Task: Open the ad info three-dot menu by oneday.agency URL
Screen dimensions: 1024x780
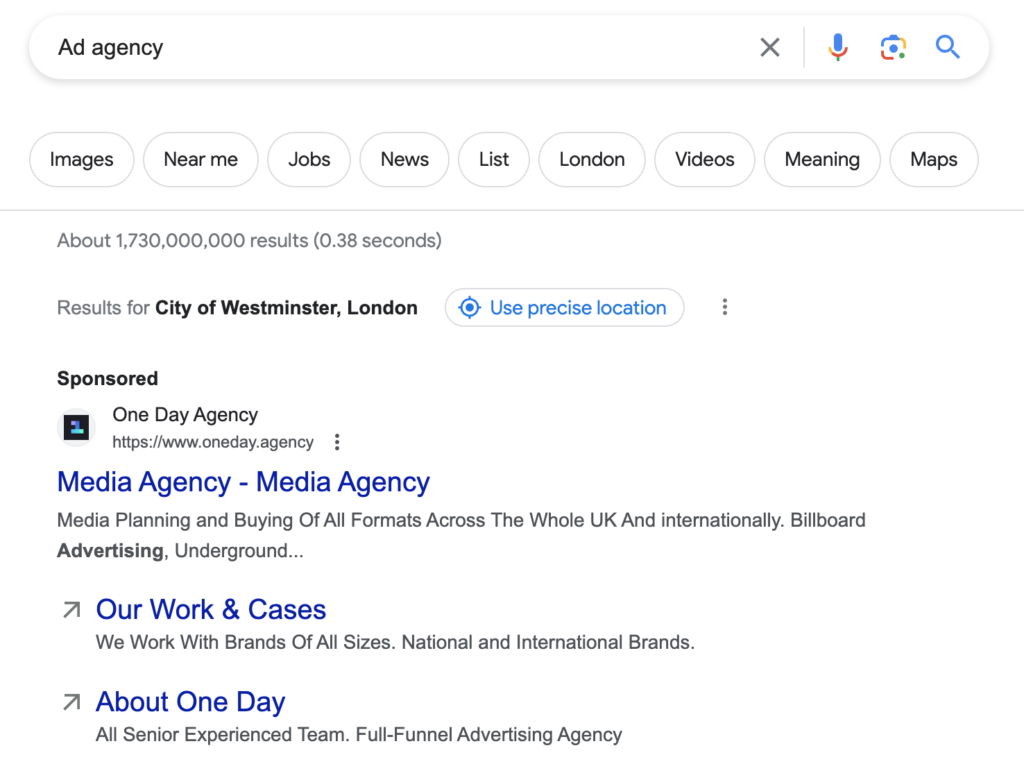Action: [x=338, y=442]
